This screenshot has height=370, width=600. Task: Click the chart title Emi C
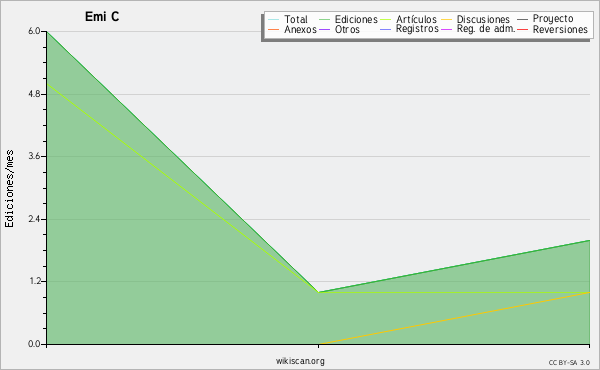tap(102, 16)
